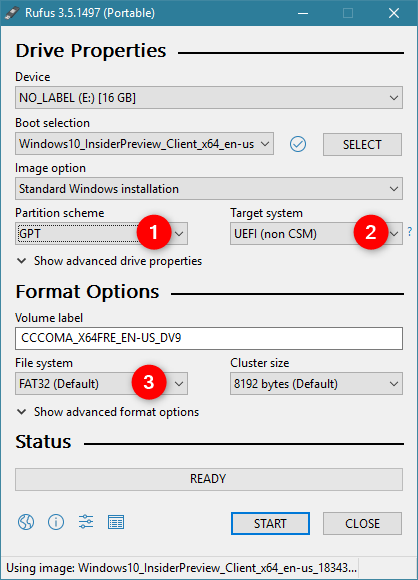
Task: Click the Drive Properties heading
Action: click(x=91, y=51)
